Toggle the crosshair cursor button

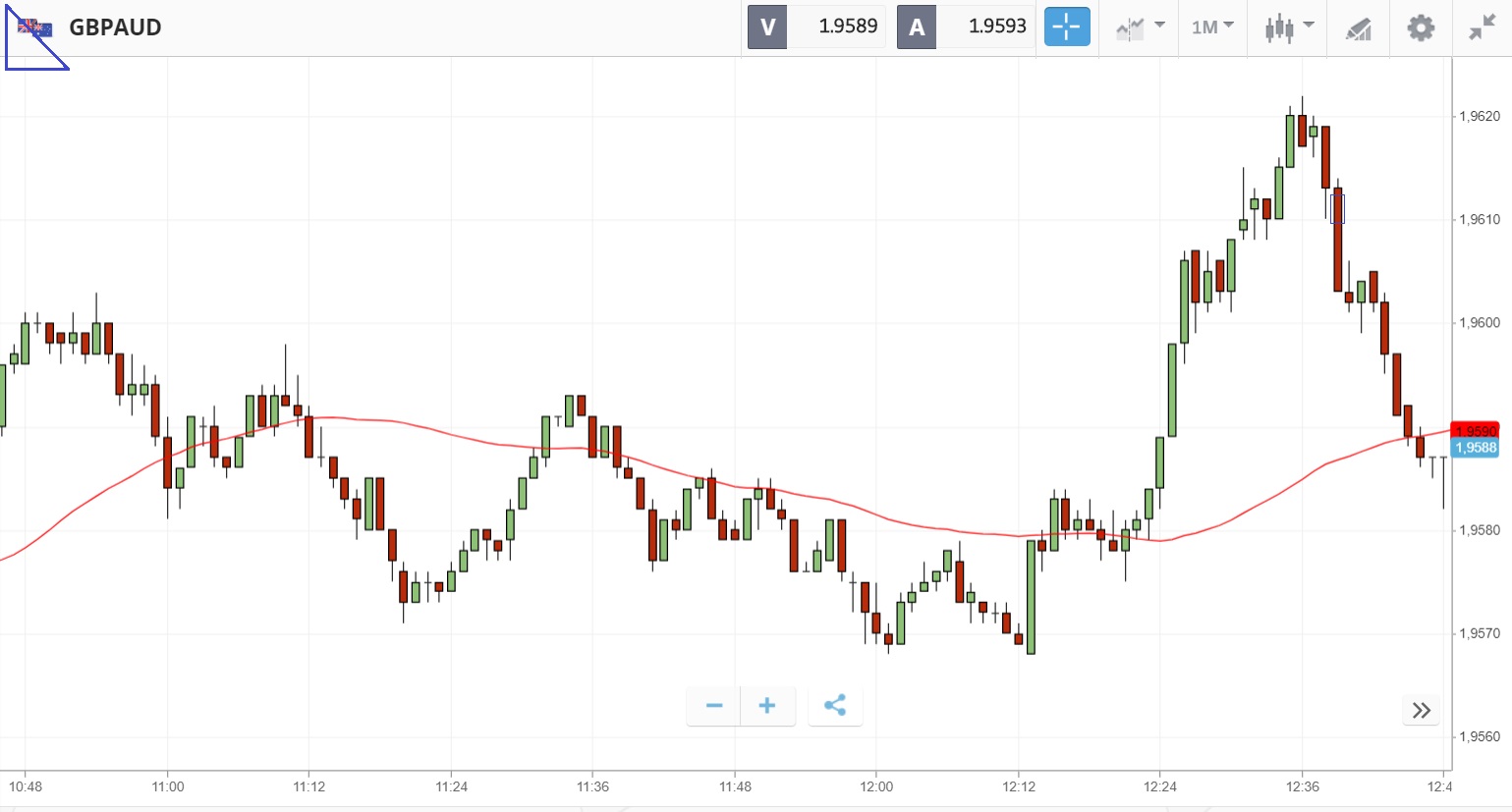pyautogui.click(x=1066, y=27)
